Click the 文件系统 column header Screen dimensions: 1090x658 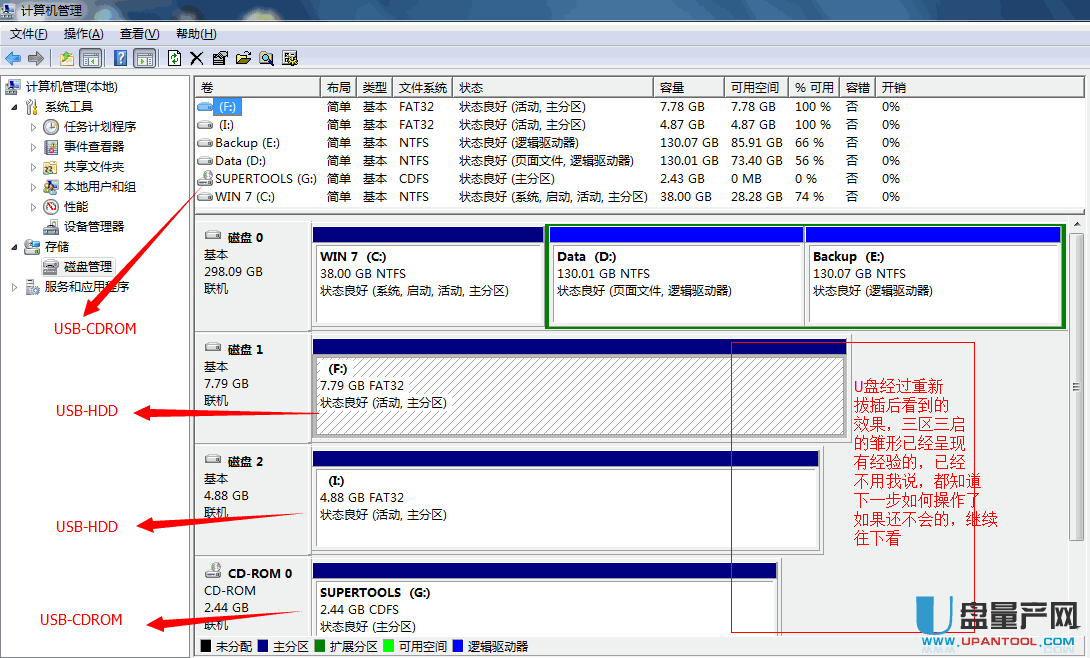421,87
